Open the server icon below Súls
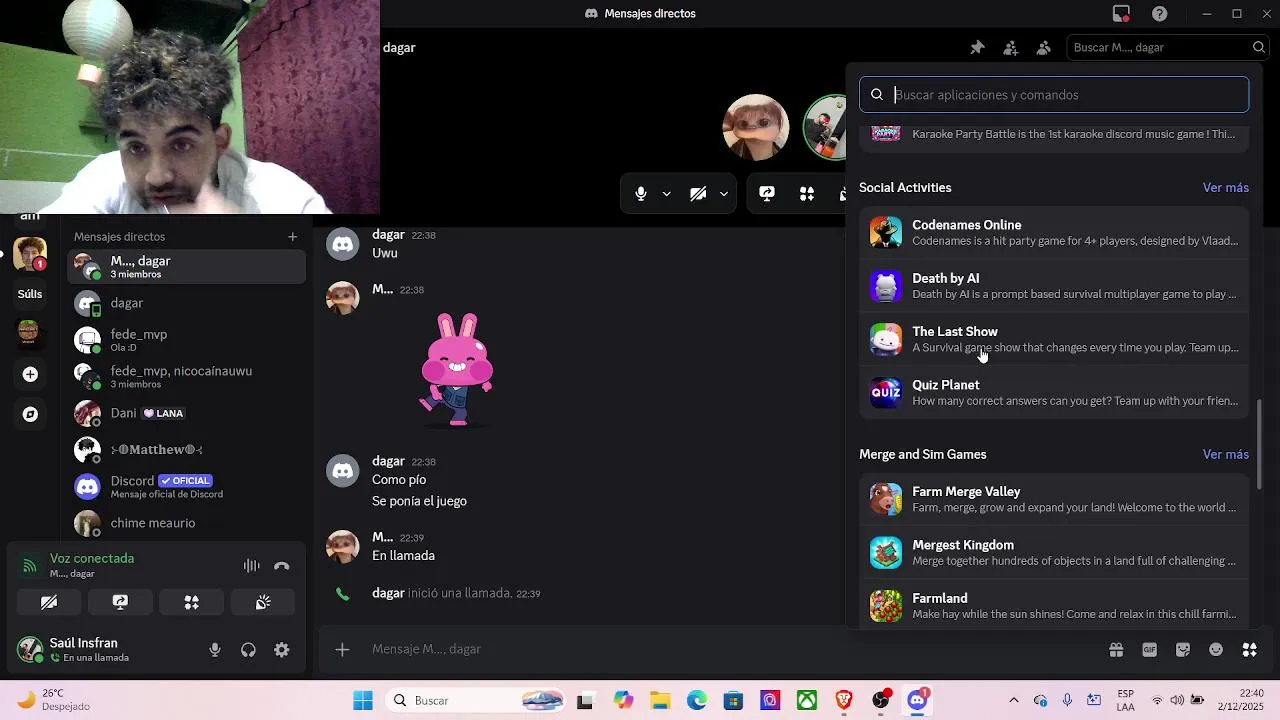The width and height of the screenshot is (1280, 720). pyautogui.click(x=29, y=332)
